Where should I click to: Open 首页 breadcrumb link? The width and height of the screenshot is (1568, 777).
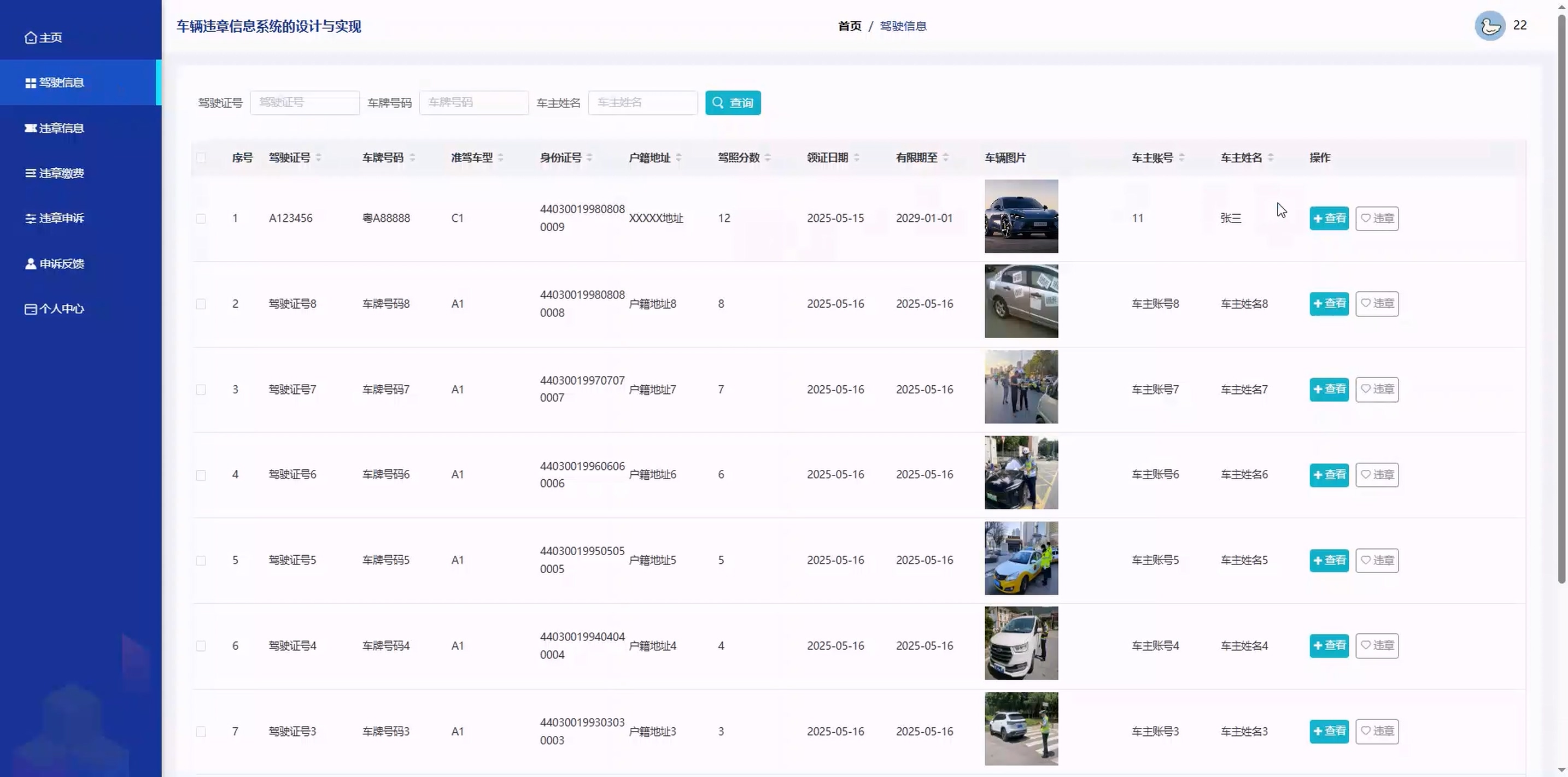pos(849,26)
